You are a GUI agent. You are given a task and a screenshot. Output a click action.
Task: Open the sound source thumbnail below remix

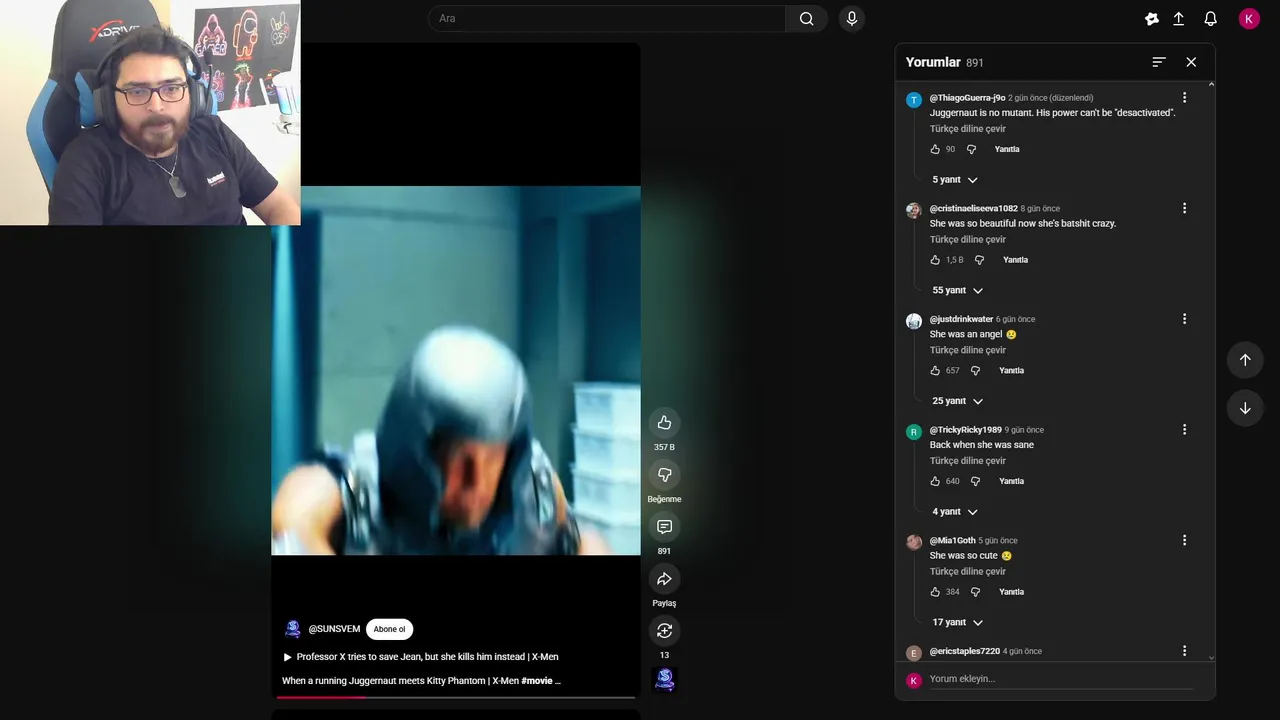[x=664, y=680]
